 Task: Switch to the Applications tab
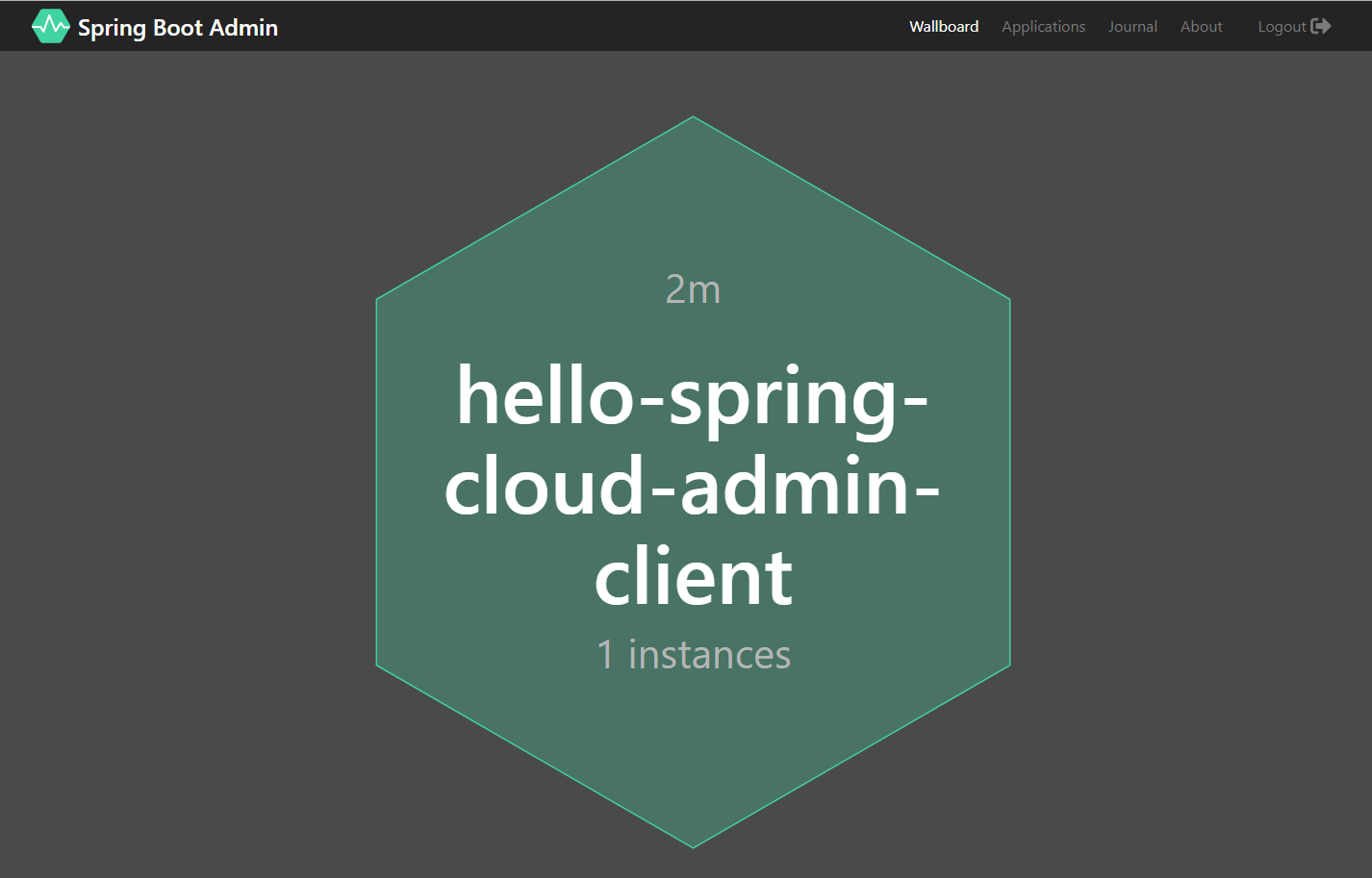(1043, 27)
